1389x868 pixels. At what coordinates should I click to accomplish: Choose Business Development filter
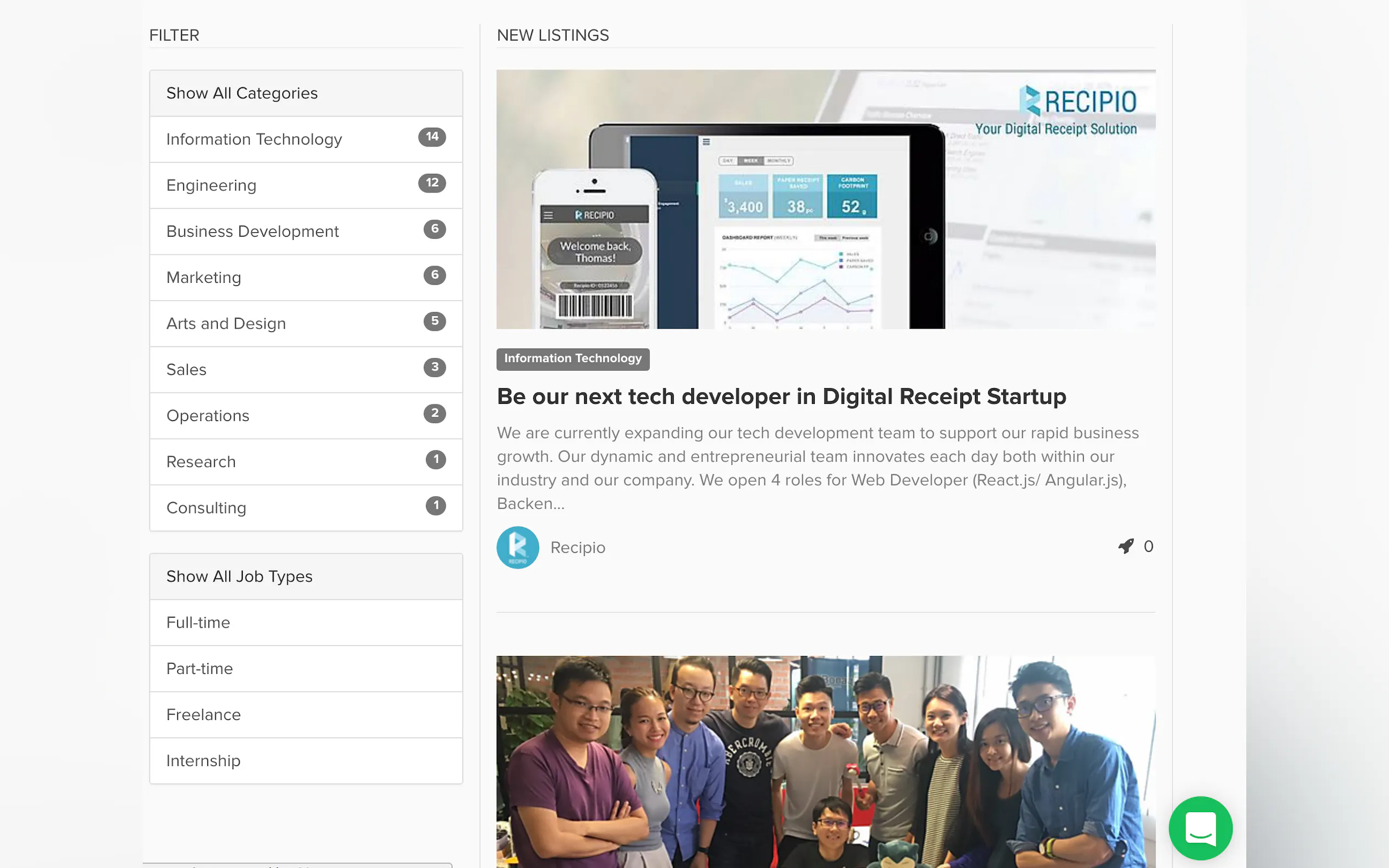point(252,231)
